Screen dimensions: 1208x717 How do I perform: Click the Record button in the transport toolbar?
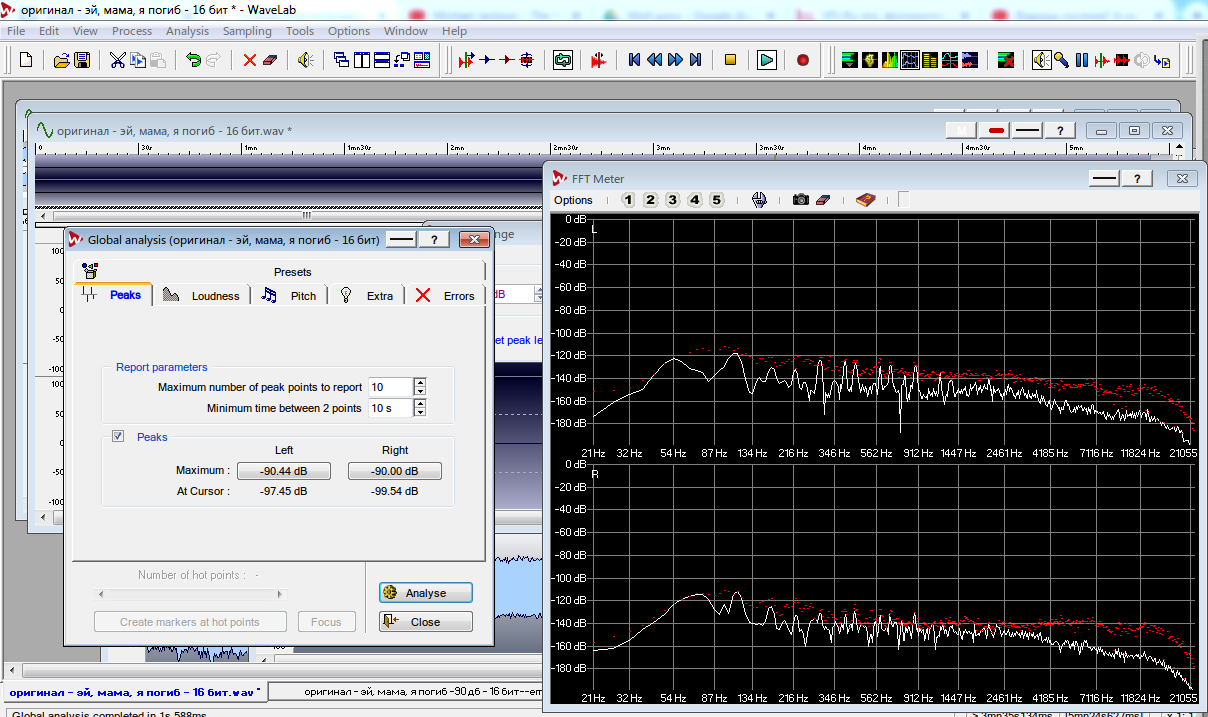tap(802, 61)
